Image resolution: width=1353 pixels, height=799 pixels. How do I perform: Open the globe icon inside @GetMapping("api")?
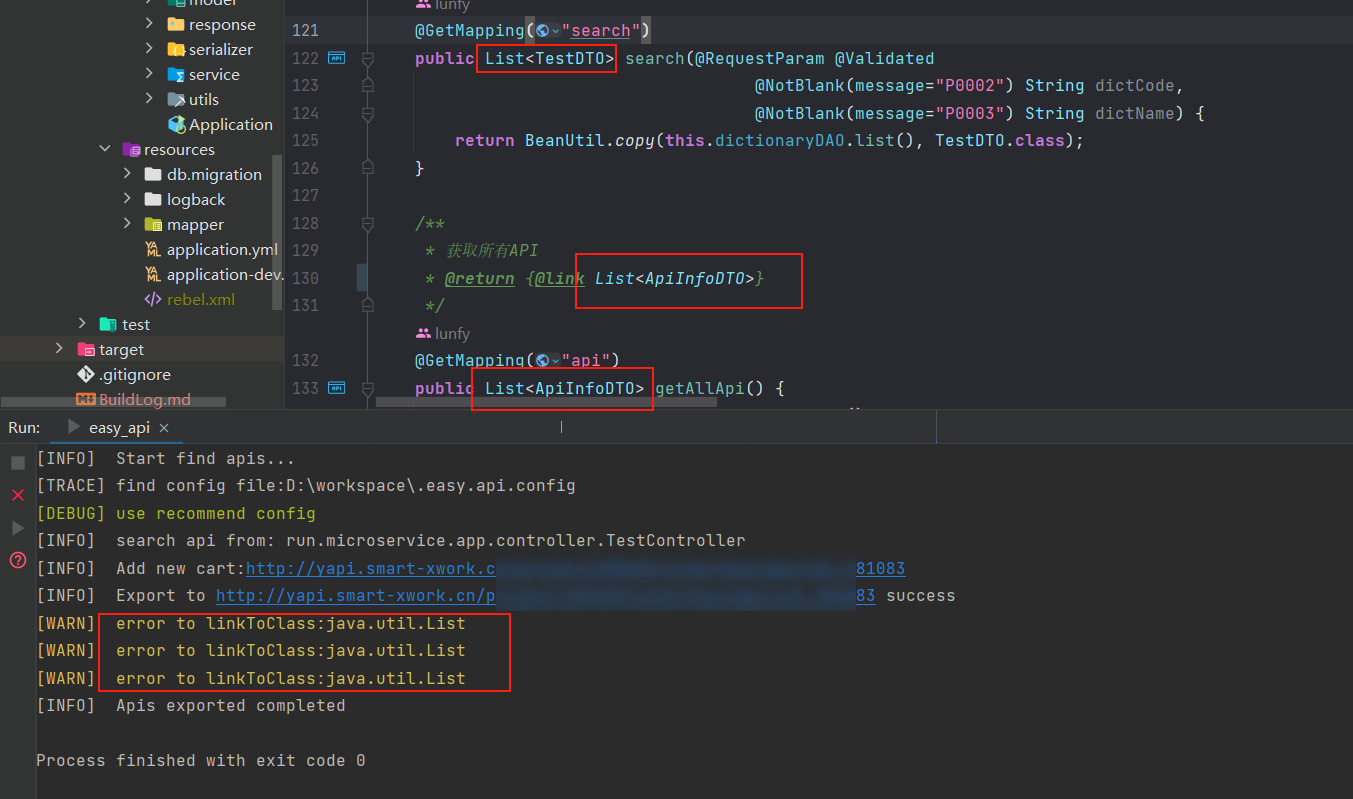click(541, 360)
